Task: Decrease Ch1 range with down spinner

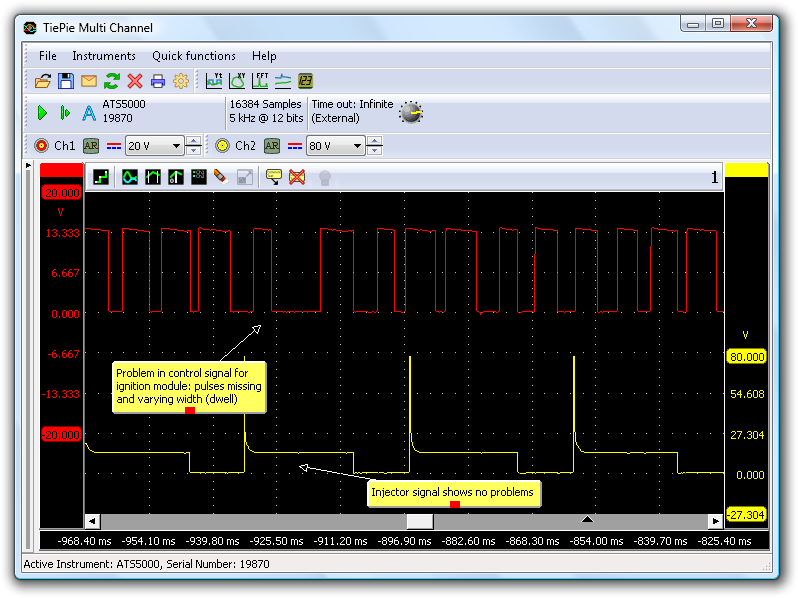Action: click(193, 151)
